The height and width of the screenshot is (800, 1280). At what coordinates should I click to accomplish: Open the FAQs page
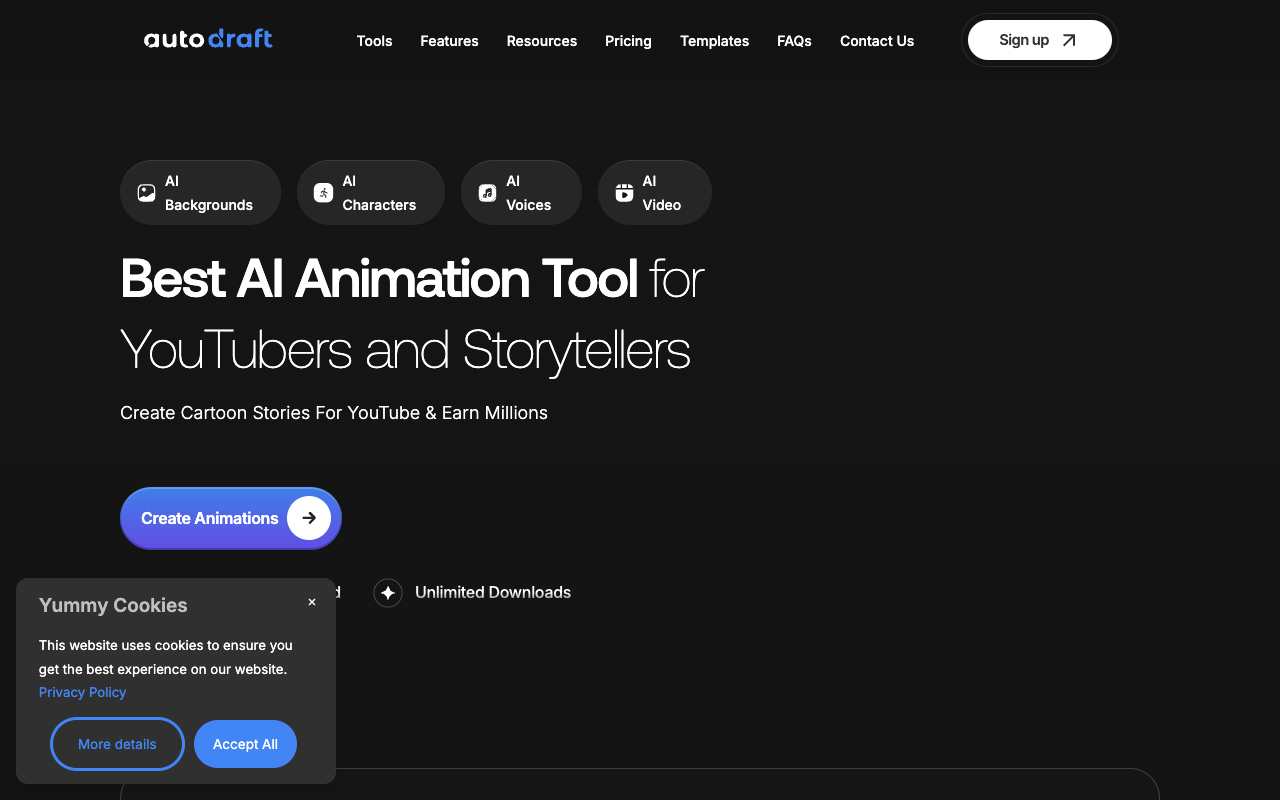[794, 41]
